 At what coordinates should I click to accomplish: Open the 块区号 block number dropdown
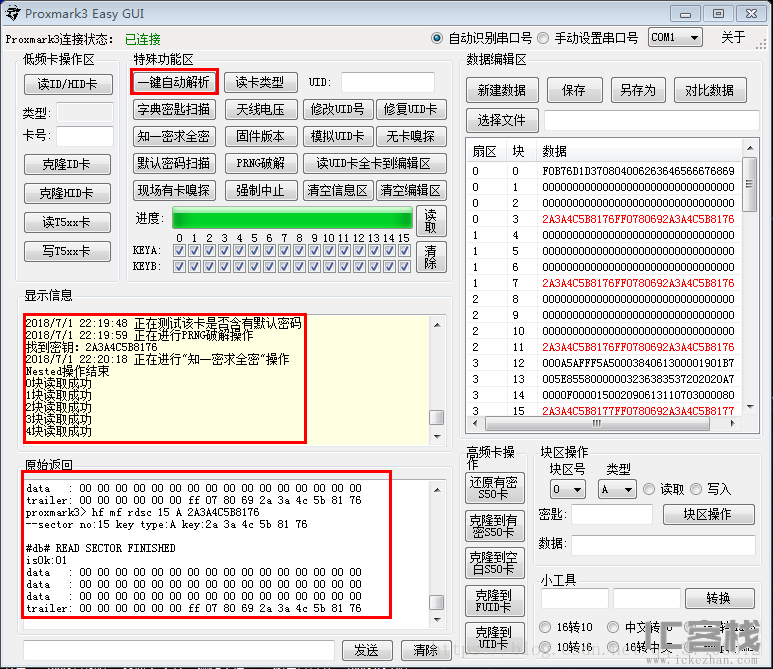pos(567,489)
